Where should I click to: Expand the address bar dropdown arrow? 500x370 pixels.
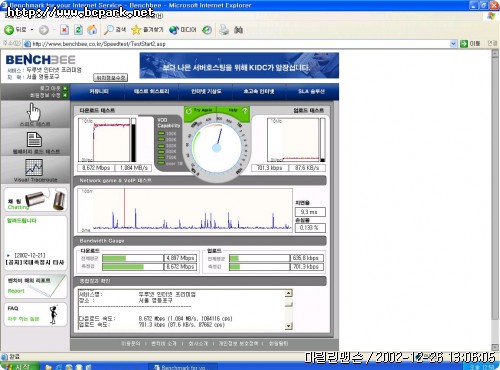[x=453, y=44]
